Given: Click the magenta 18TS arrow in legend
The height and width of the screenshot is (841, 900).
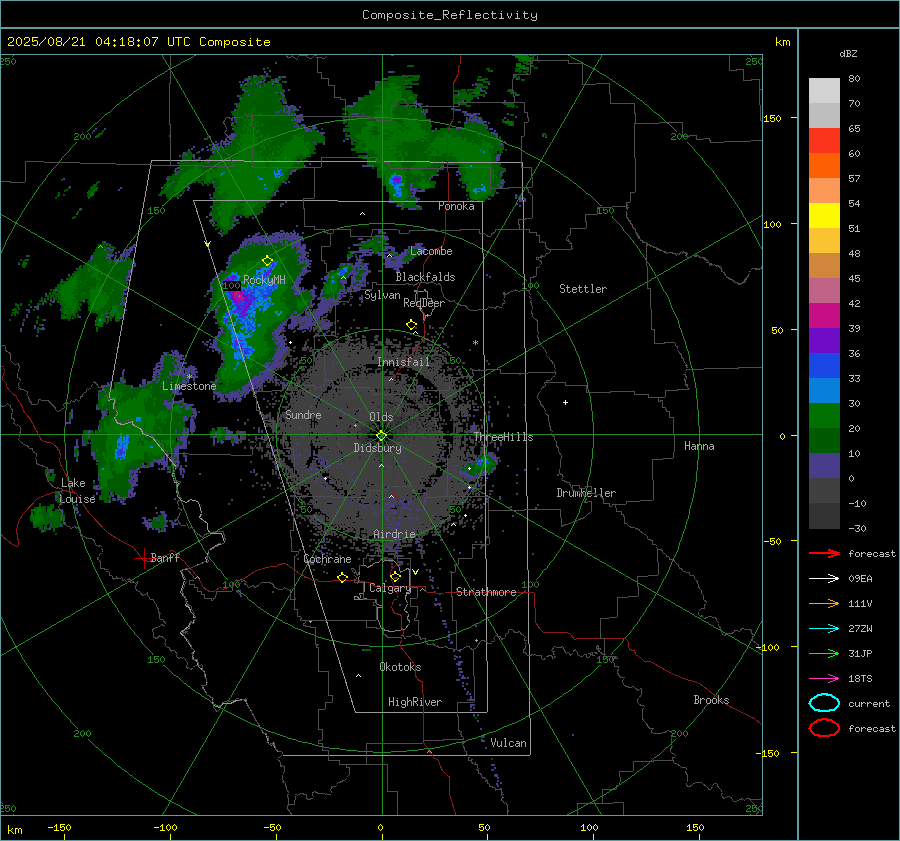Looking at the screenshot, I should pos(824,679).
